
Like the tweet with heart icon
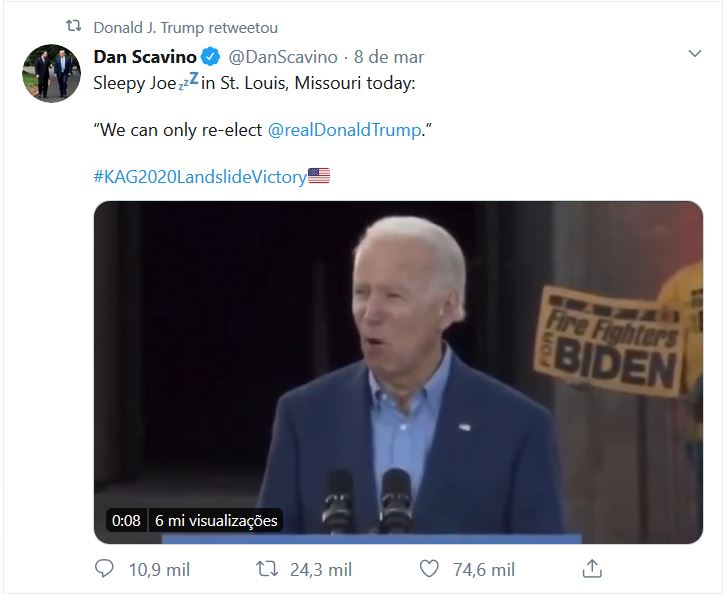pos(429,569)
